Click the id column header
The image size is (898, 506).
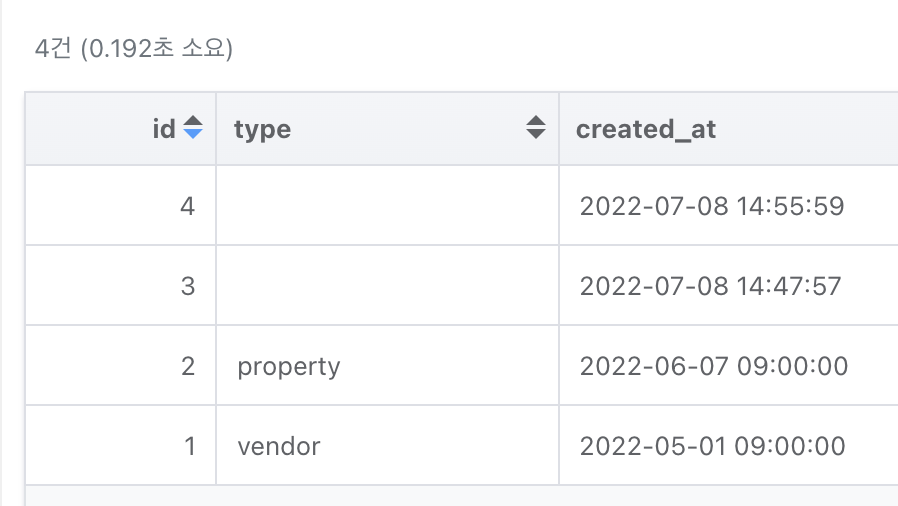tap(121, 129)
